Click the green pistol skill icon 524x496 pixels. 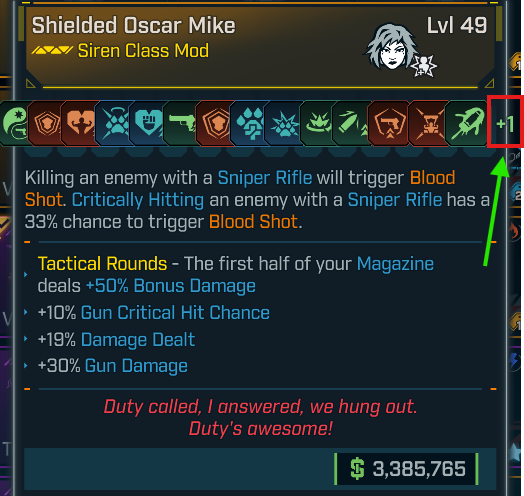coord(181,123)
